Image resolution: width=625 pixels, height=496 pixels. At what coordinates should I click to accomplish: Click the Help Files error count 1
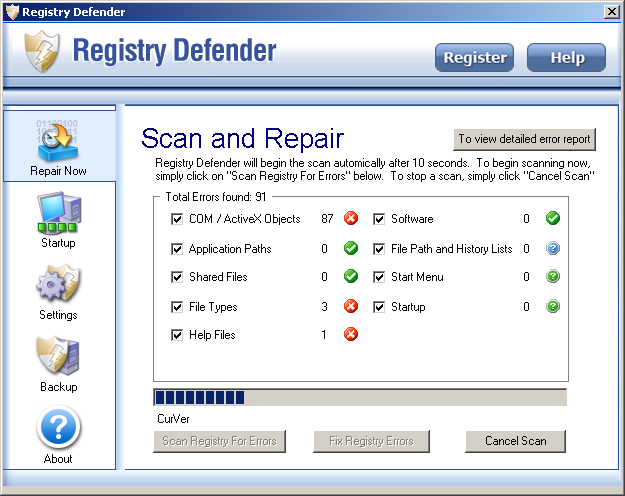[x=324, y=335]
